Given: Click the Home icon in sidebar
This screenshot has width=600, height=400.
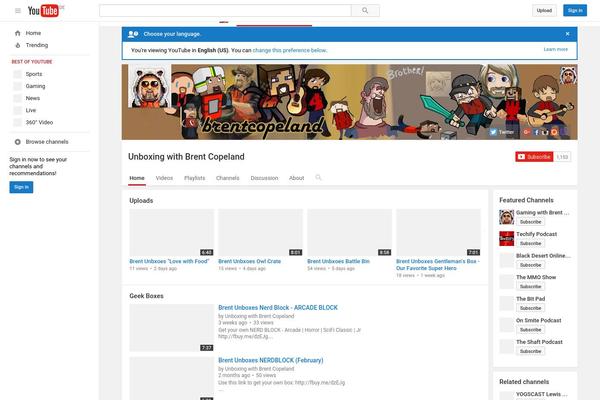Looking at the screenshot, I should pyautogui.click(x=18, y=33).
